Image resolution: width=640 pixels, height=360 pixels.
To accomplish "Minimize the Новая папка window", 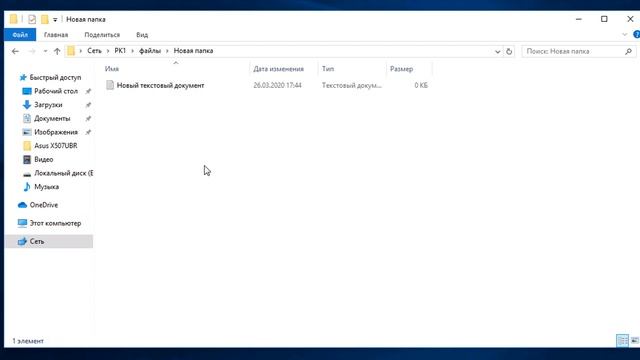I will pyautogui.click(x=579, y=19).
